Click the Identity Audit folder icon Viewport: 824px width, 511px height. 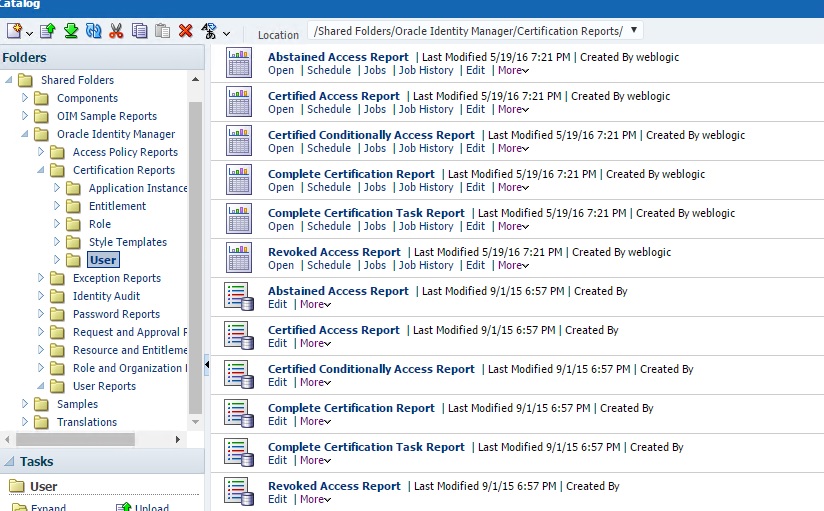click(x=57, y=297)
